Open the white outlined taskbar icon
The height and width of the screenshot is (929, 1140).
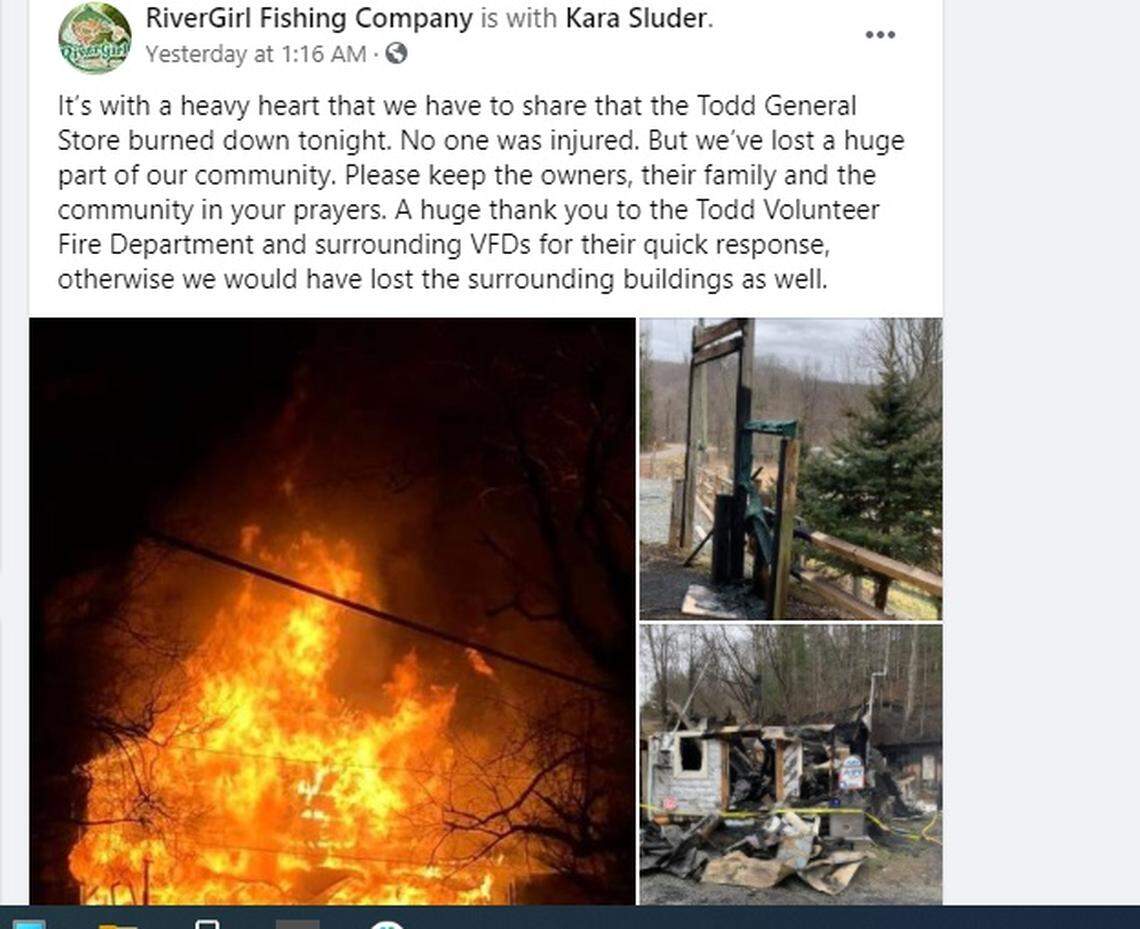[207, 924]
